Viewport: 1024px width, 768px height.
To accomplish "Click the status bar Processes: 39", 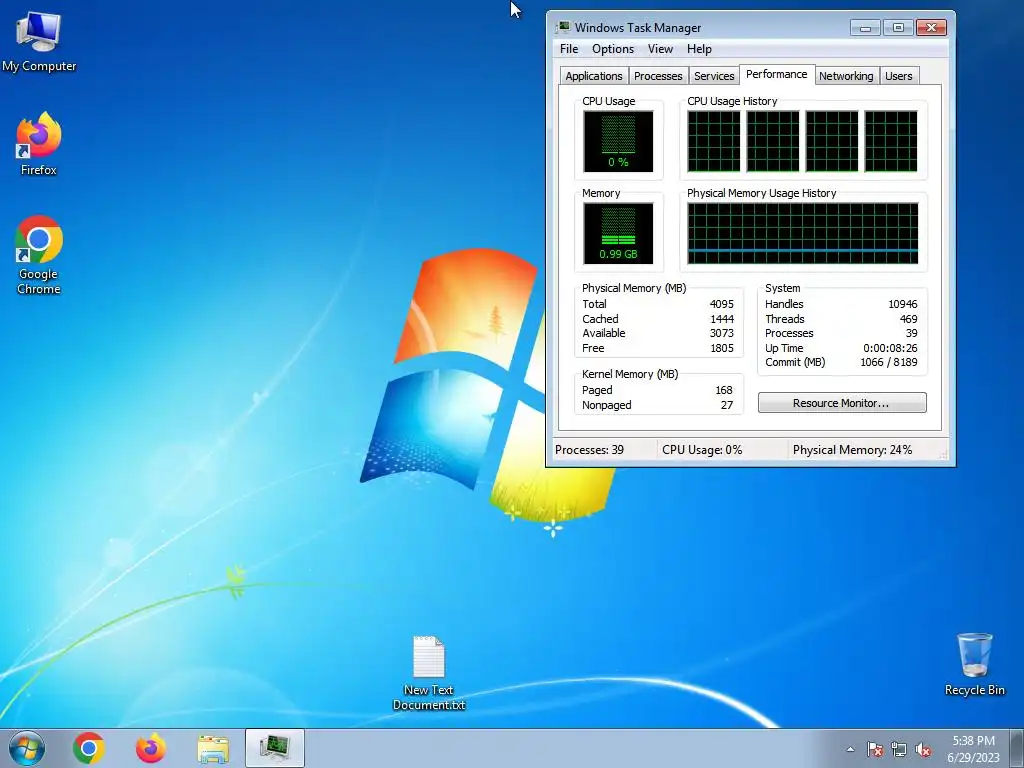I will [x=589, y=450].
